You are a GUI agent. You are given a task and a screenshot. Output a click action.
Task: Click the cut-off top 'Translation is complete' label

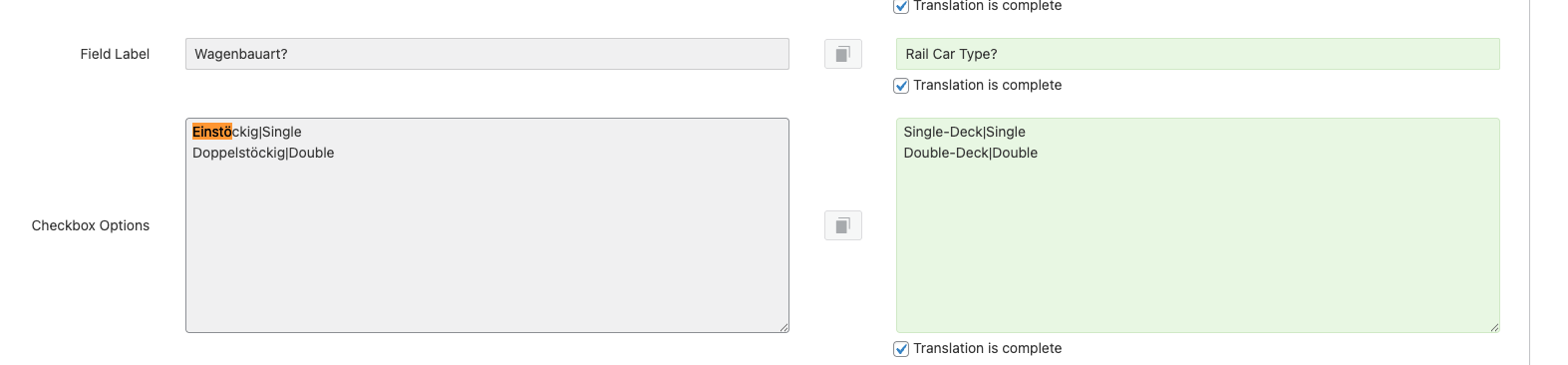[x=987, y=6]
